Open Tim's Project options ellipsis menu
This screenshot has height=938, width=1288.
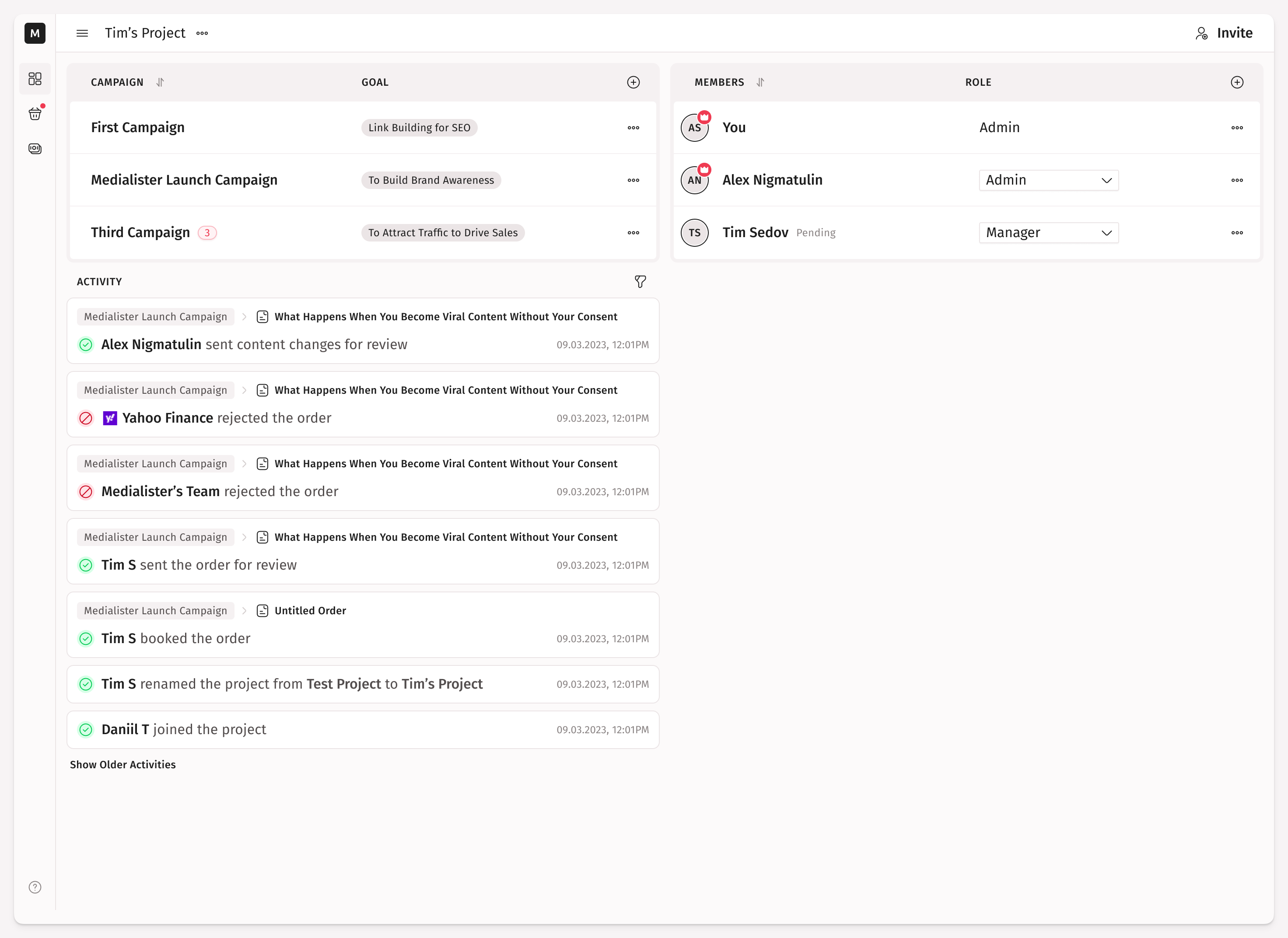coord(202,33)
